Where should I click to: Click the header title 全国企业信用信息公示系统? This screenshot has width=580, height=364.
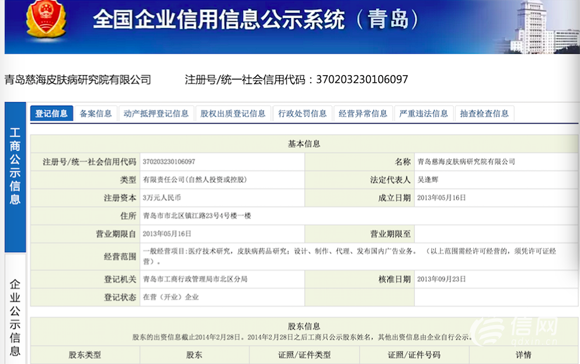(x=219, y=19)
